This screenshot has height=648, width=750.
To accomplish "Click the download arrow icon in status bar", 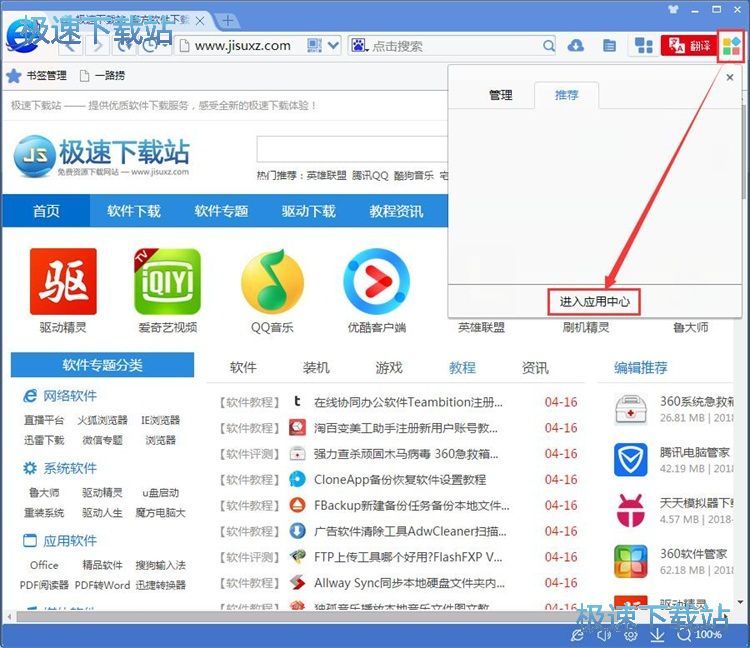I will (658, 635).
